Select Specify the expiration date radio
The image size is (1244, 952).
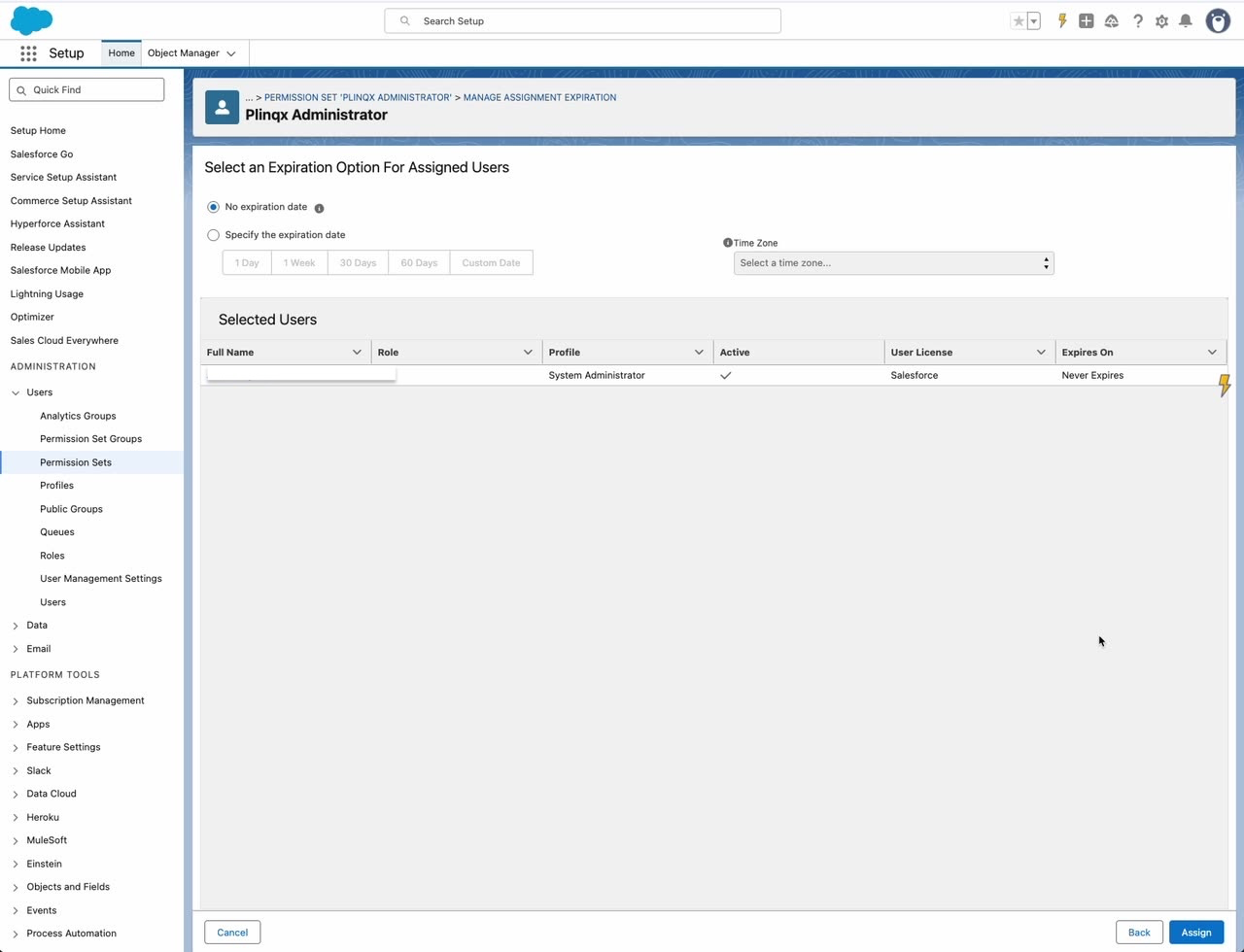(213, 235)
